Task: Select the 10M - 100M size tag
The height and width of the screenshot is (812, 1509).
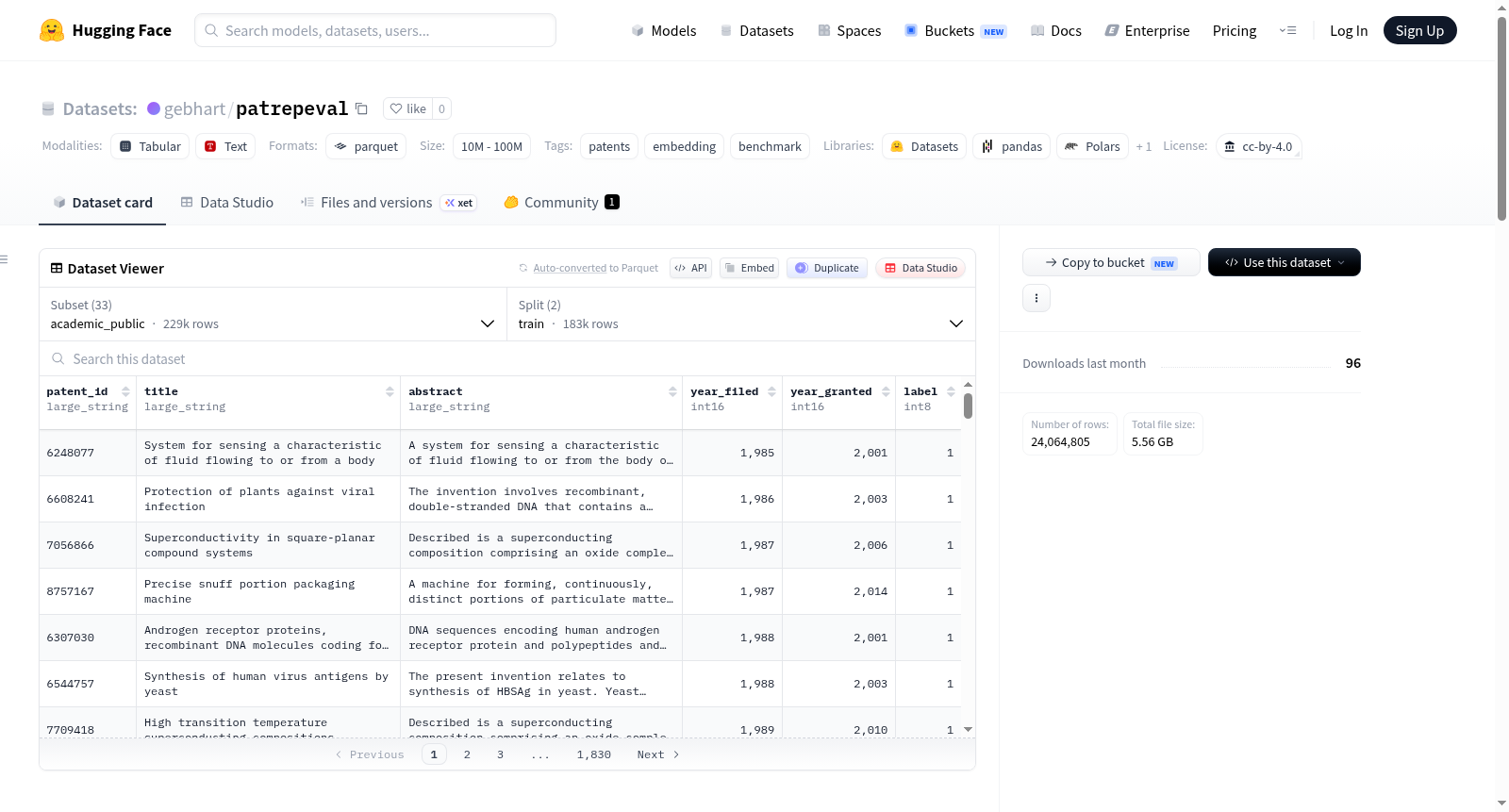Action: click(491, 146)
